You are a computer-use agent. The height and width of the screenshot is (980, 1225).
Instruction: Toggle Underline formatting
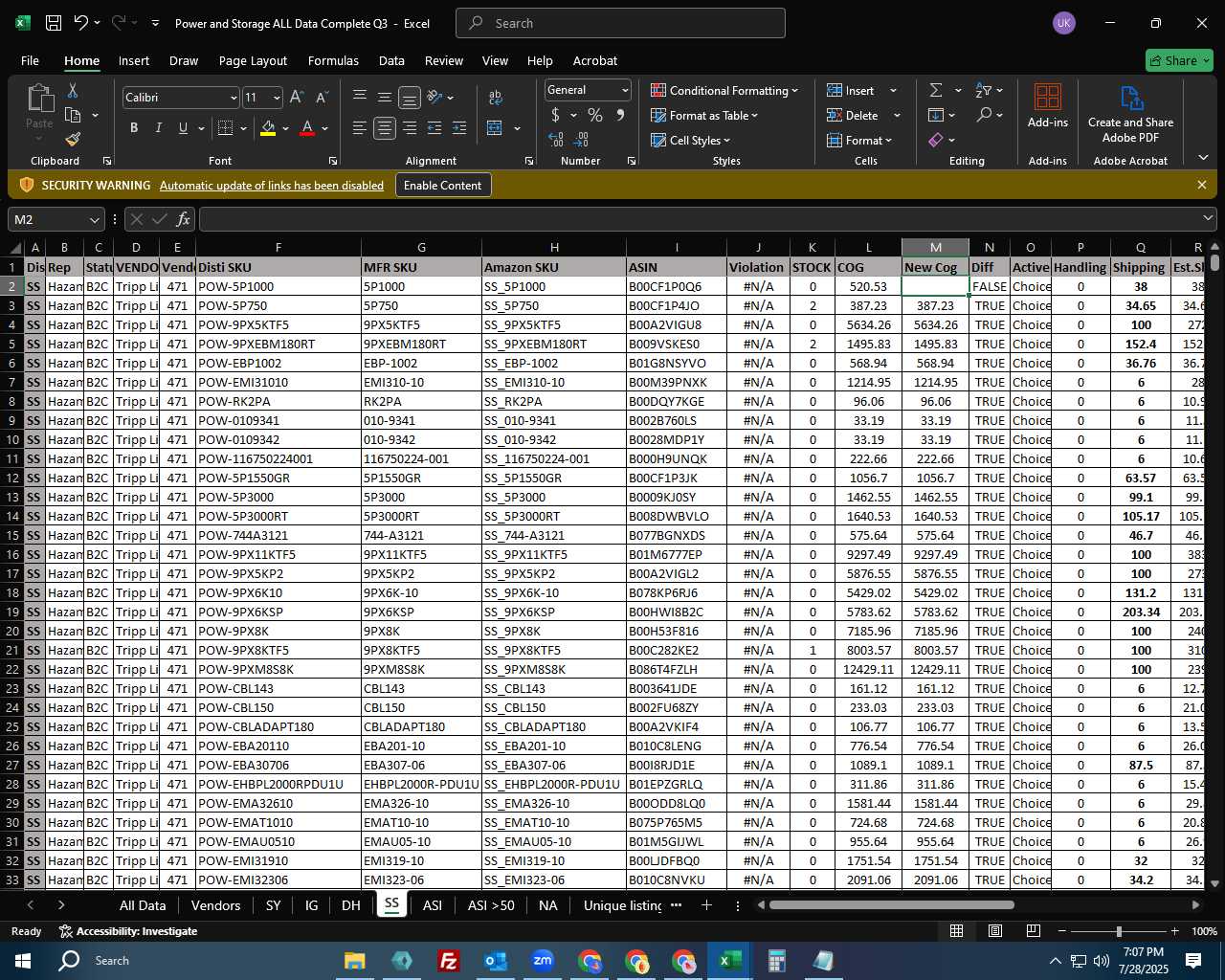[x=183, y=128]
